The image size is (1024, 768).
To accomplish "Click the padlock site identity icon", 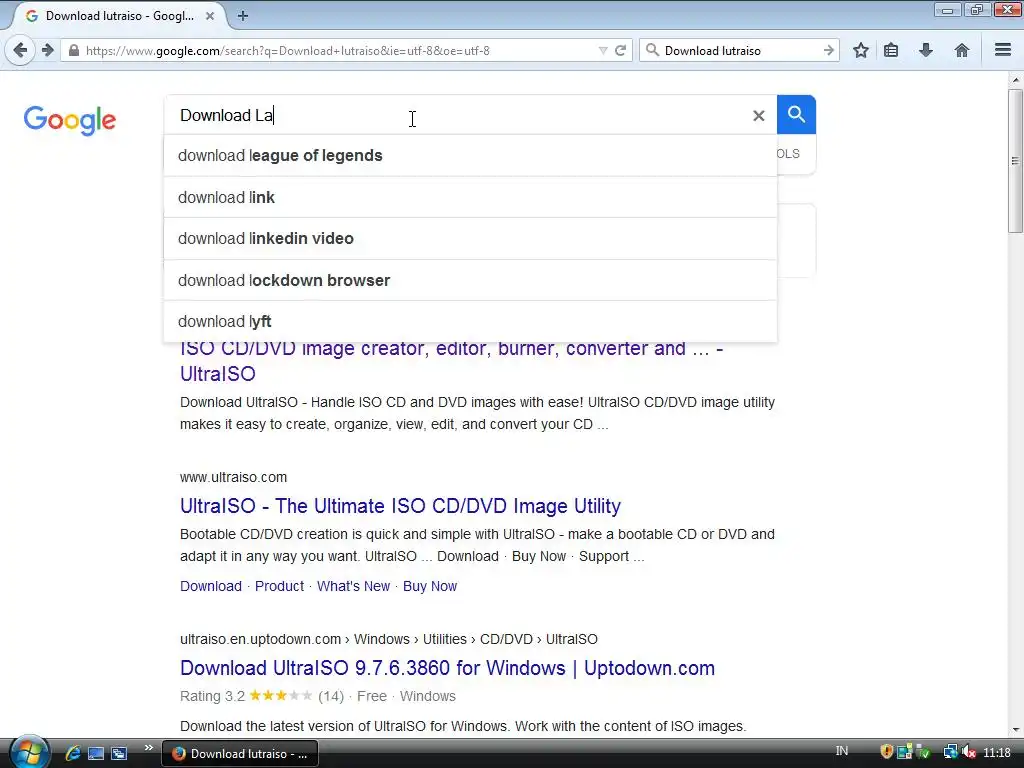I will 74,50.
